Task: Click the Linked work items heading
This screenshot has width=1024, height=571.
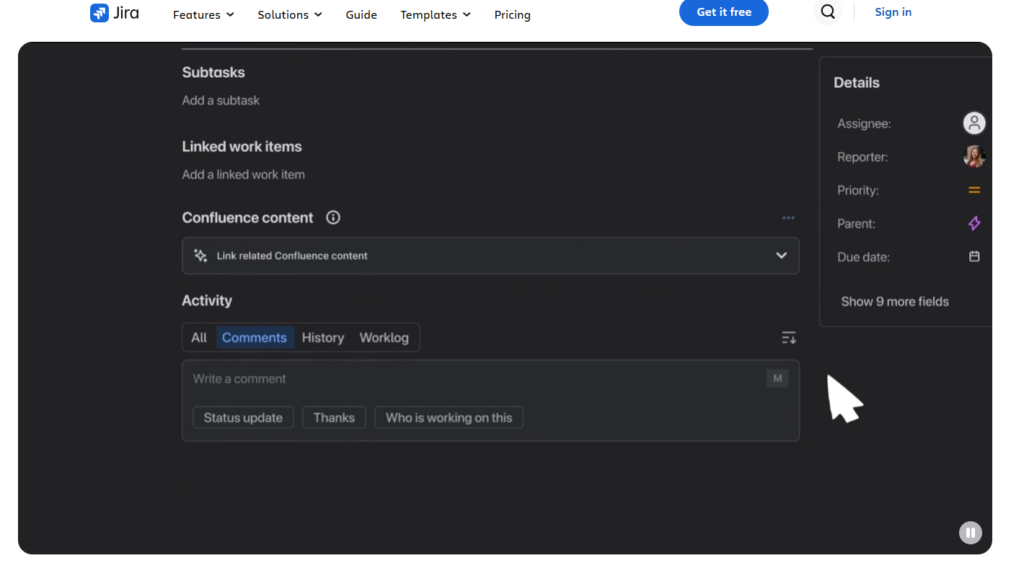Action: coord(242,146)
